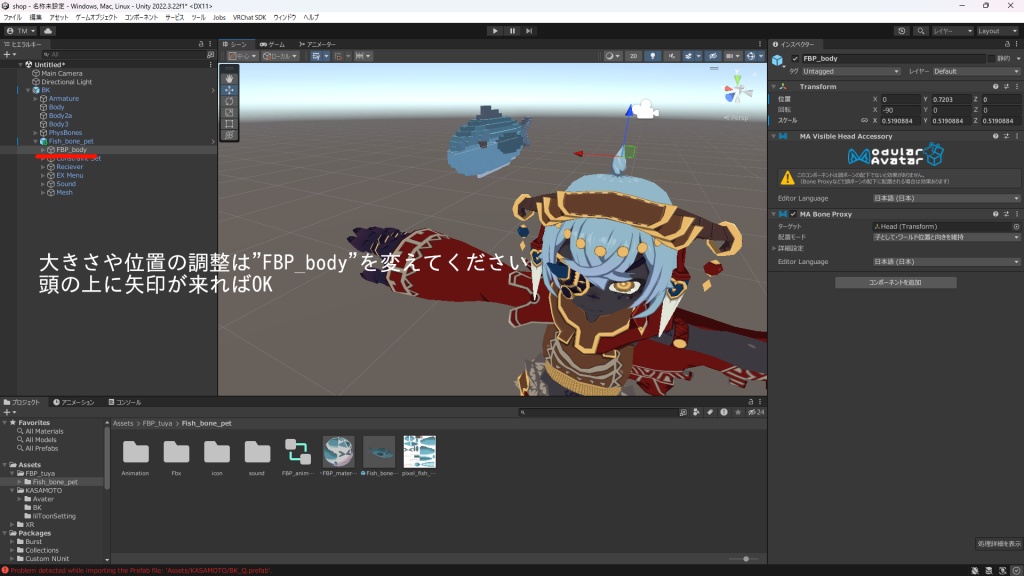Toggle MA Bone Proxy enabled checkbox

(793, 214)
